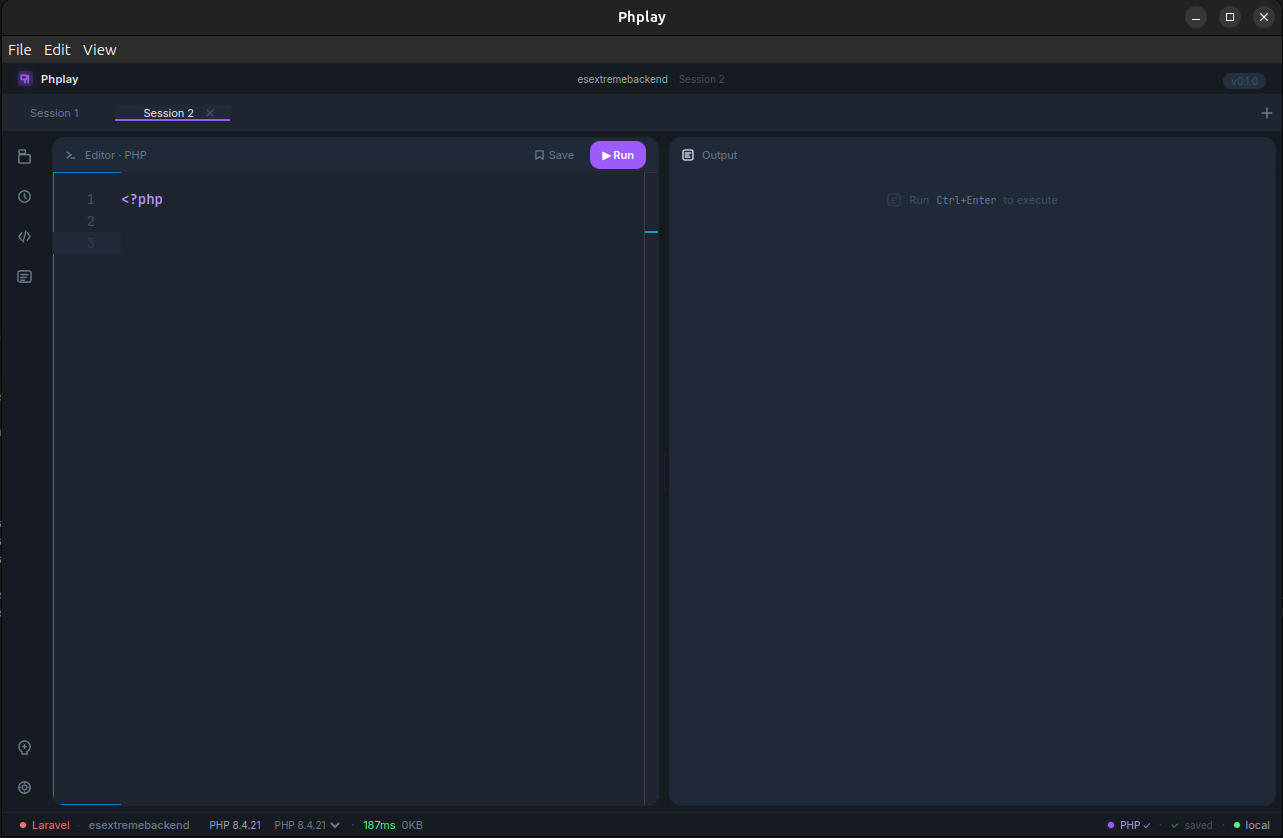
Task: Click line number 2 in the gutter
Action: (x=91, y=221)
